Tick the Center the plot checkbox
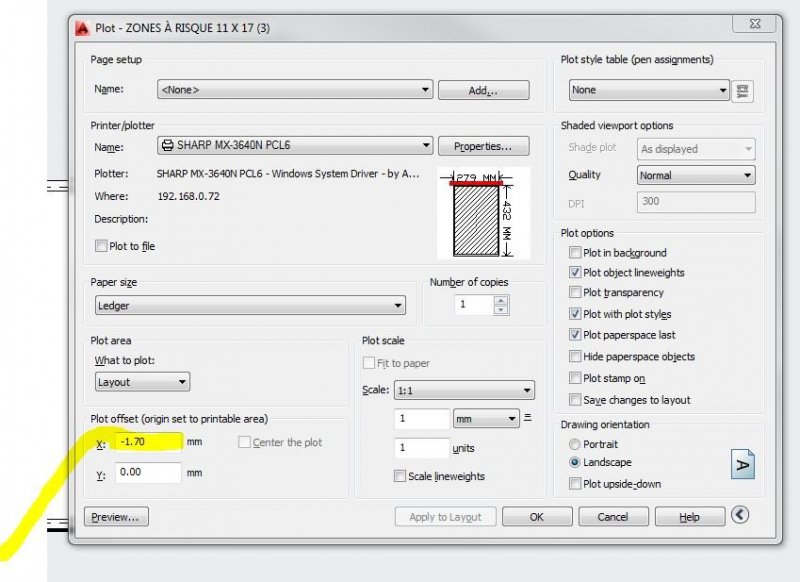Image resolution: width=800 pixels, height=582 pixels. (x=244, y=442)
